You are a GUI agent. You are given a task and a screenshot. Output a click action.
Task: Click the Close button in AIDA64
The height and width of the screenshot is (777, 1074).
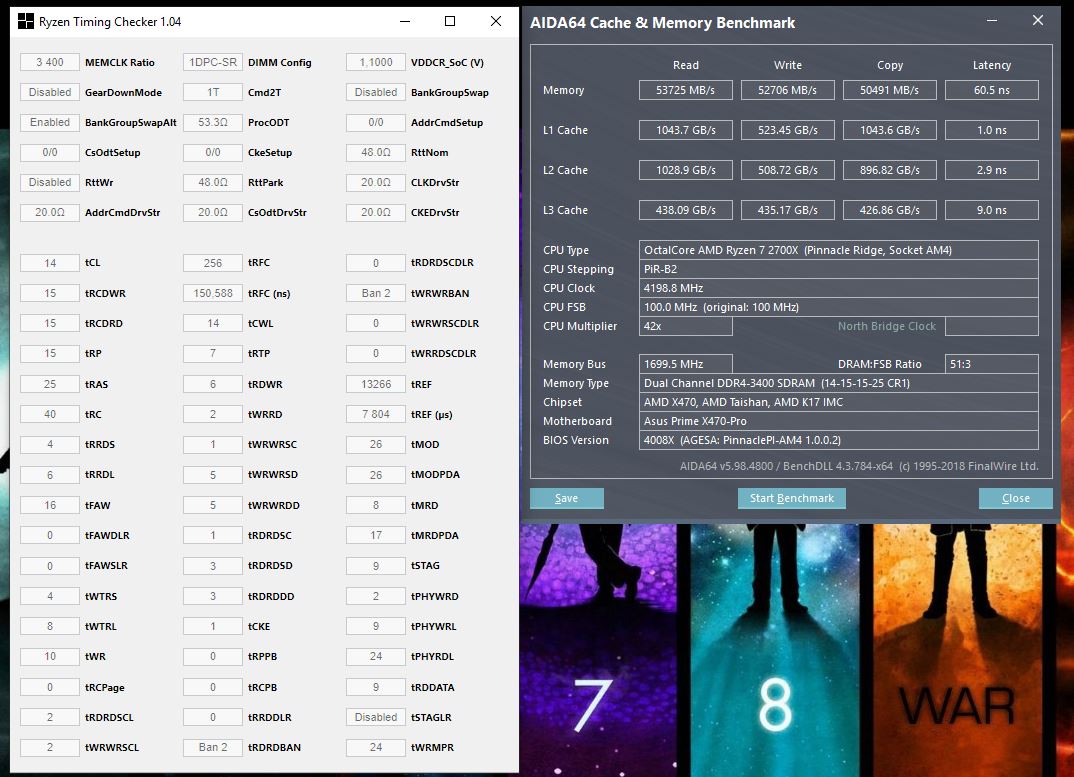(1016, 498)
